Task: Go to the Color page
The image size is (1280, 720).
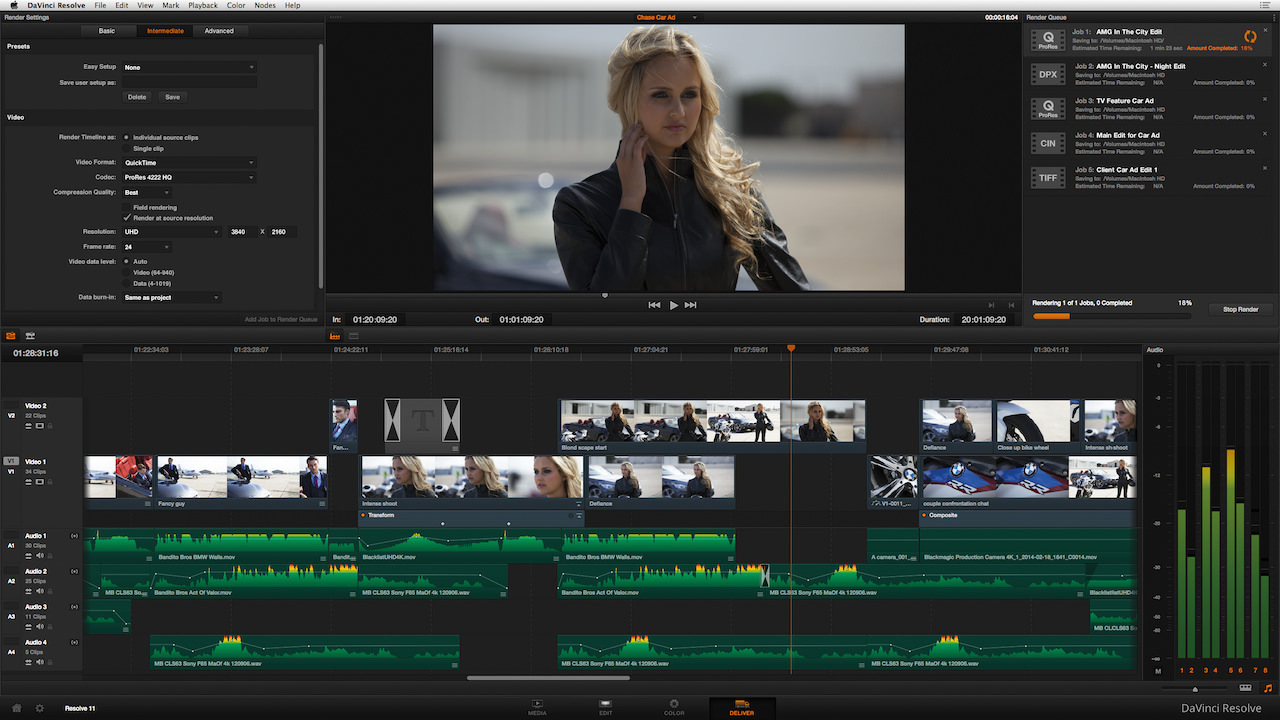Action: pyautogui.click(x=674, y=707)
